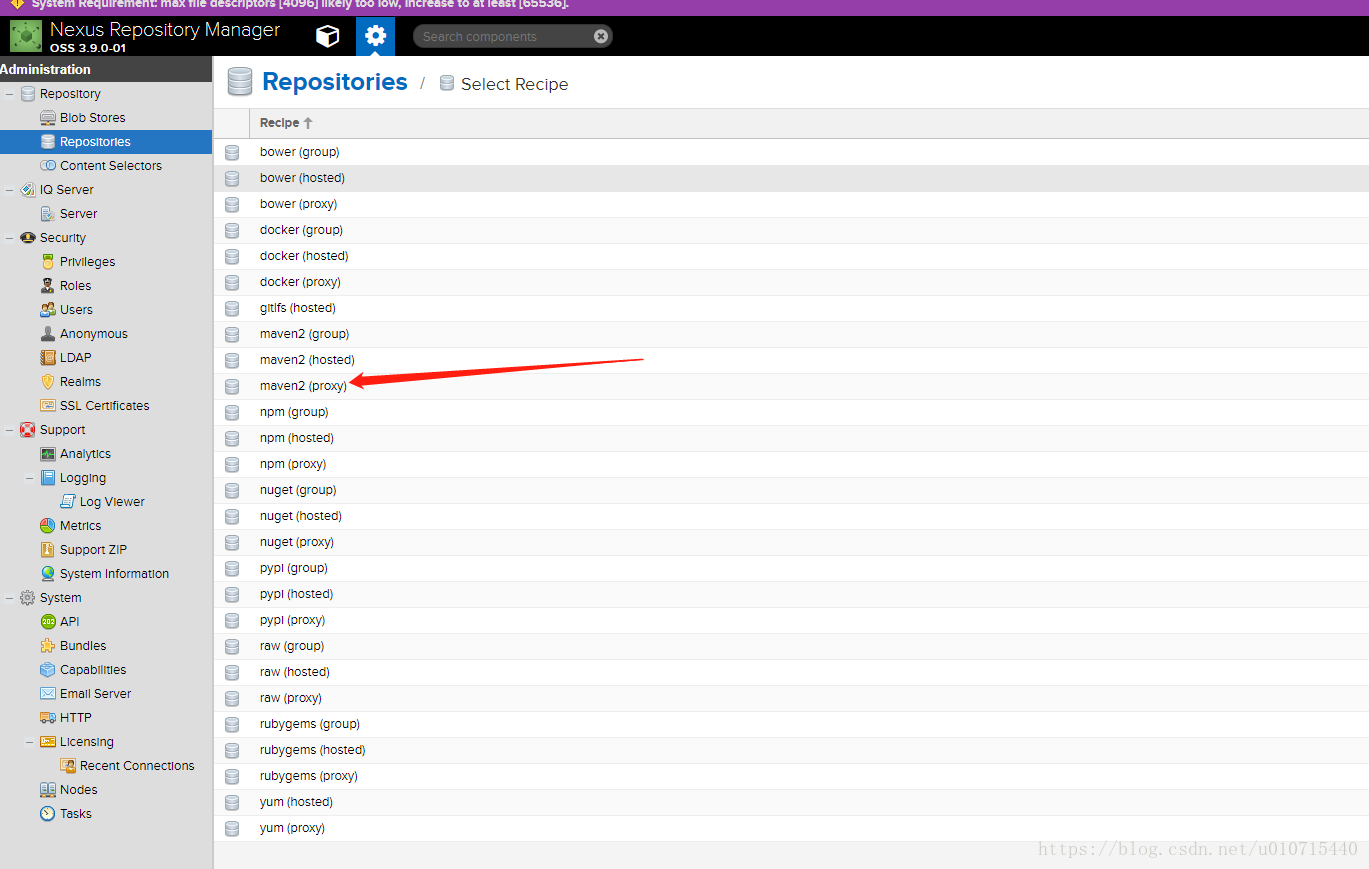1369x869 pixels.
Task: Open the Email Server envelope icon
Action: [47, 694]
